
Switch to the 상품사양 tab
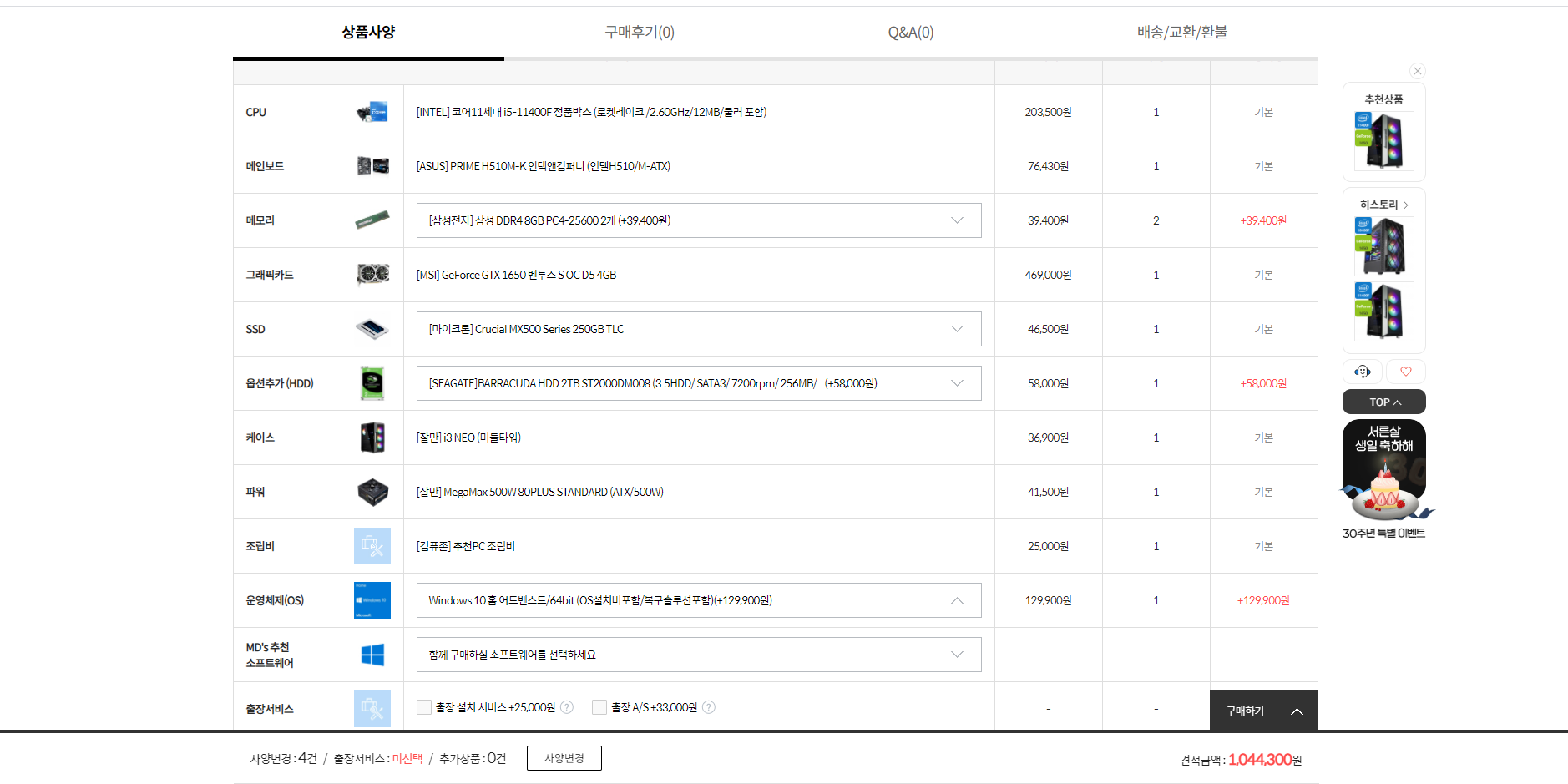pos(368,32)
